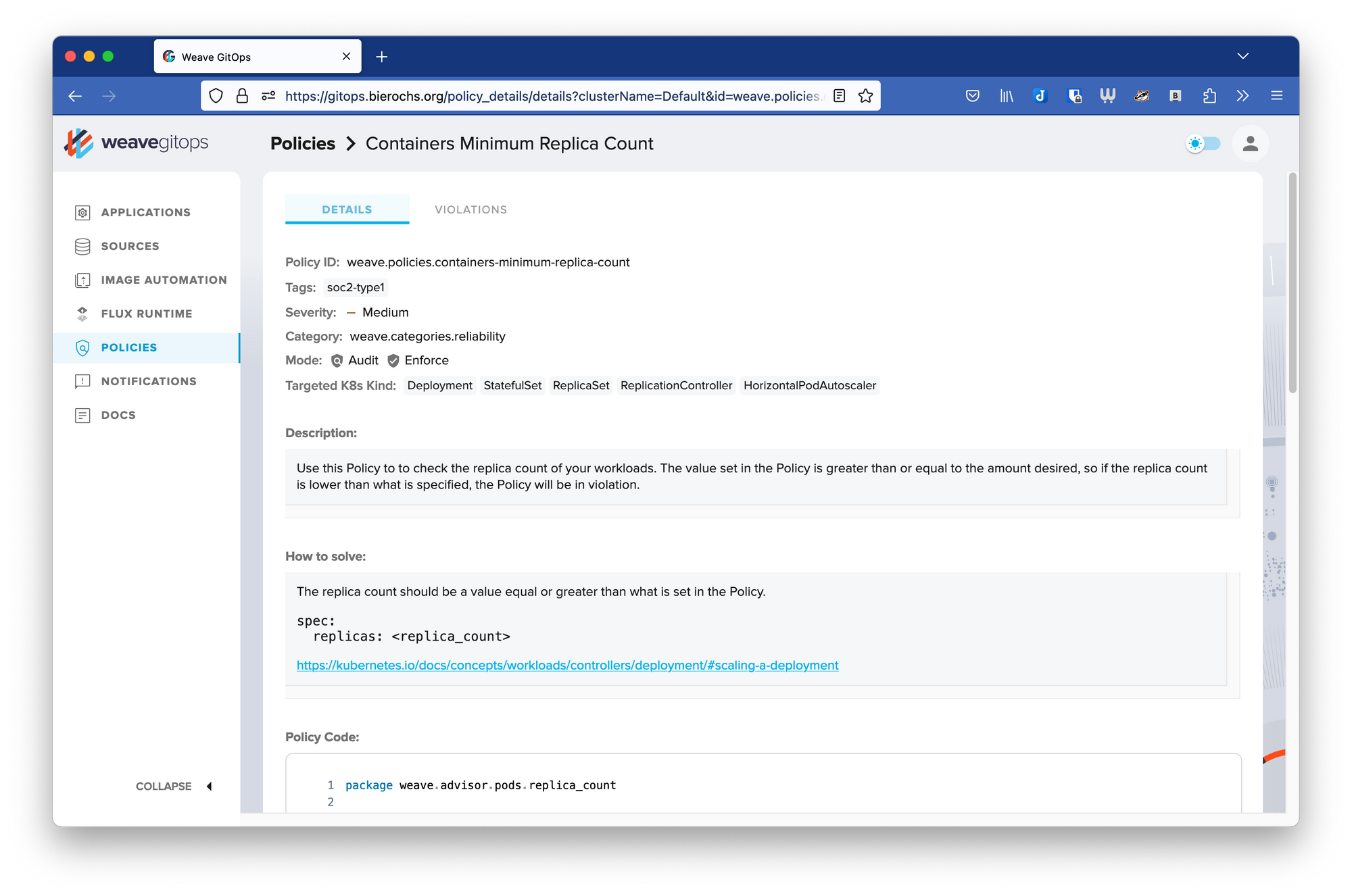Click browser back navigation arrow
Viewport: 1352px width, 896px height.
point(77,96)
